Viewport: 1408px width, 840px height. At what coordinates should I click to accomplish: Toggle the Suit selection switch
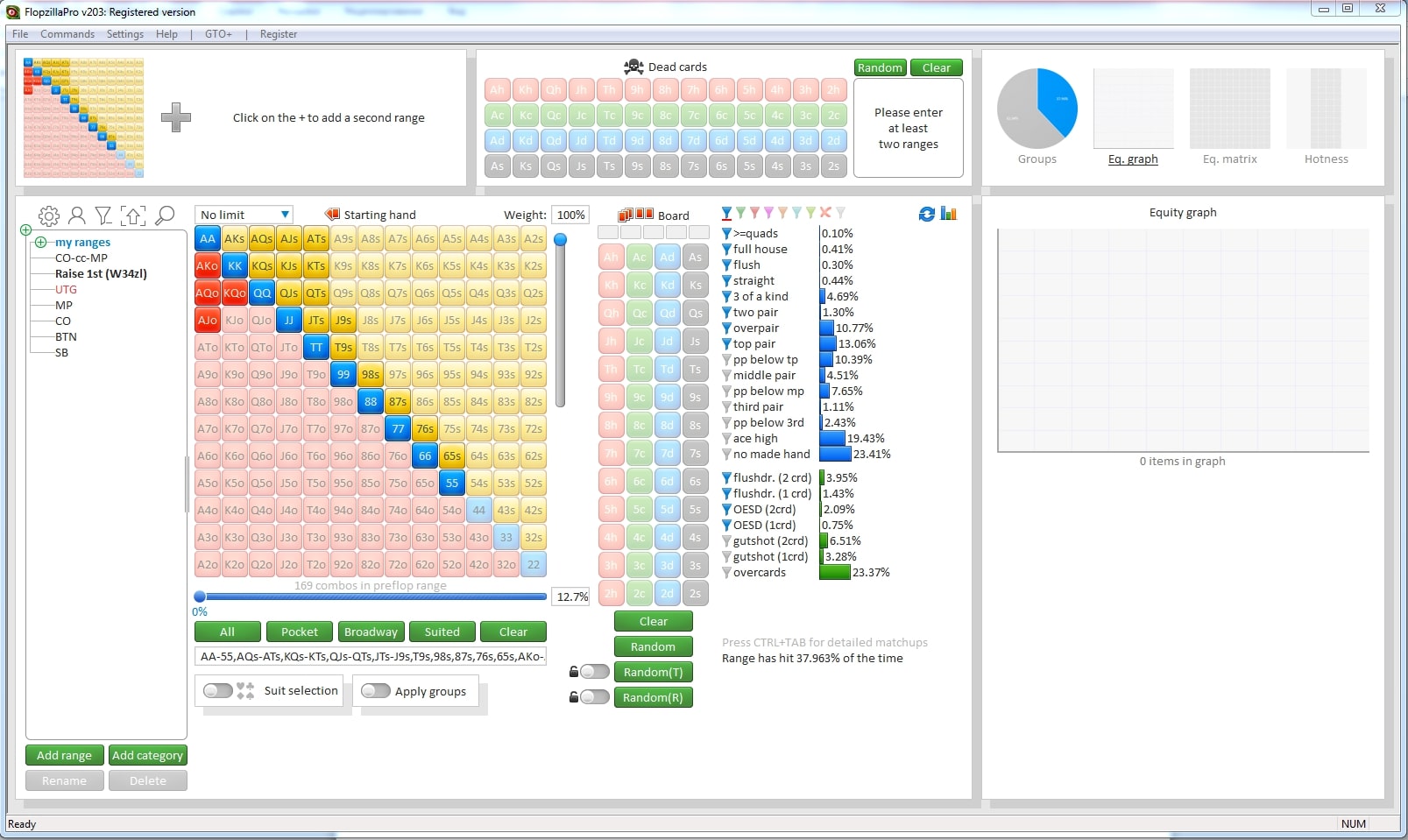point(218,691)
